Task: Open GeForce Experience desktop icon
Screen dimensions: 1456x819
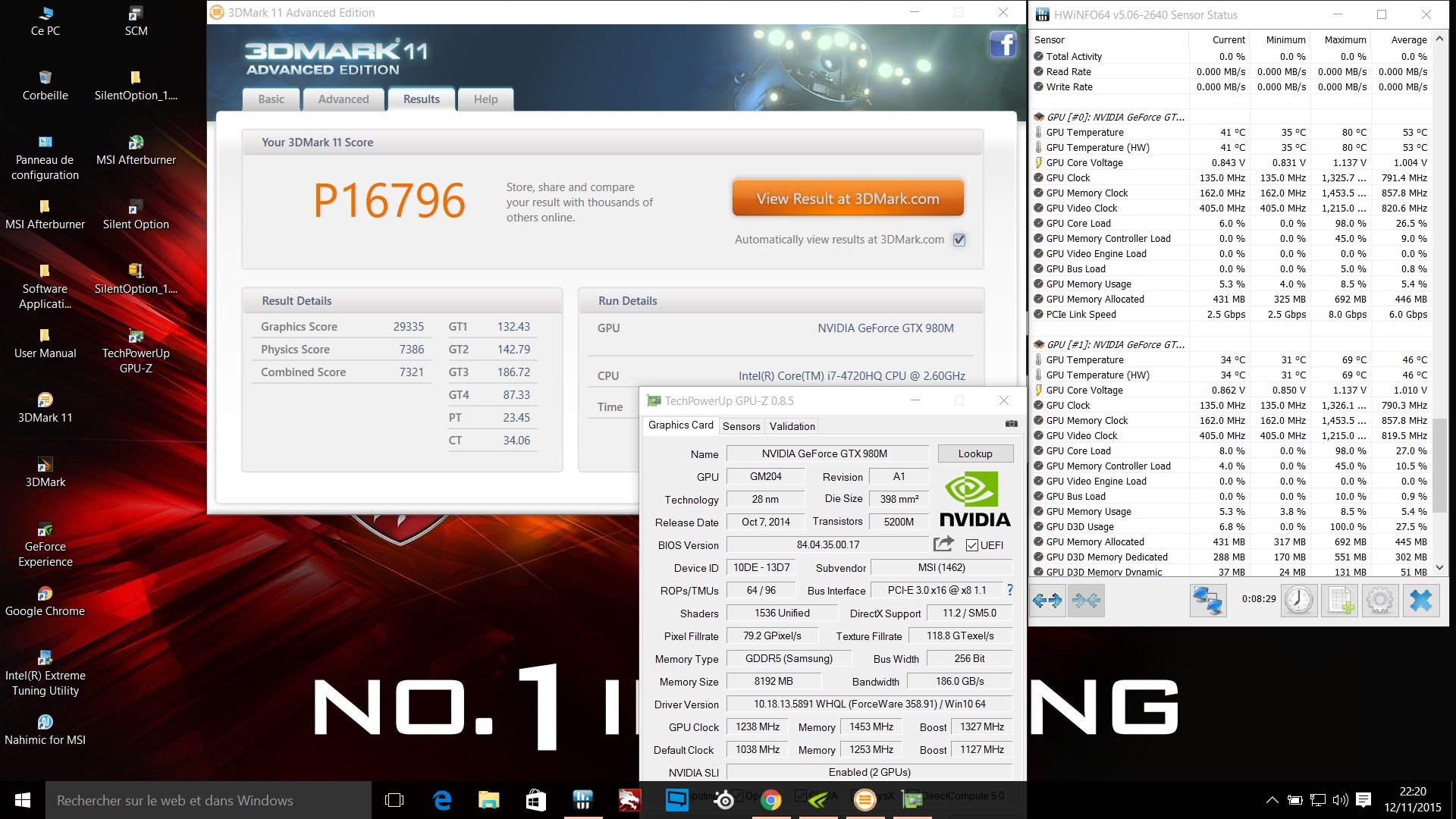Action: point(45,544)
